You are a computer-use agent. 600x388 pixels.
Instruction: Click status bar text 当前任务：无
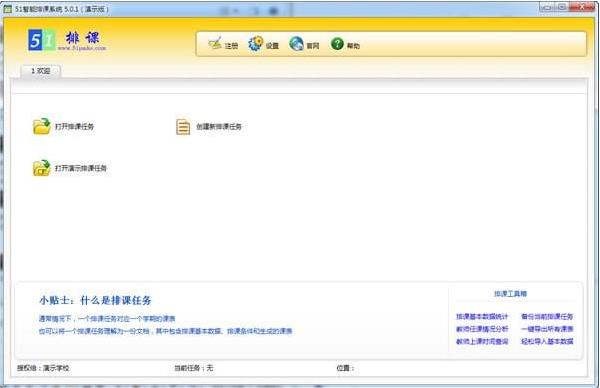pos(194,368)
